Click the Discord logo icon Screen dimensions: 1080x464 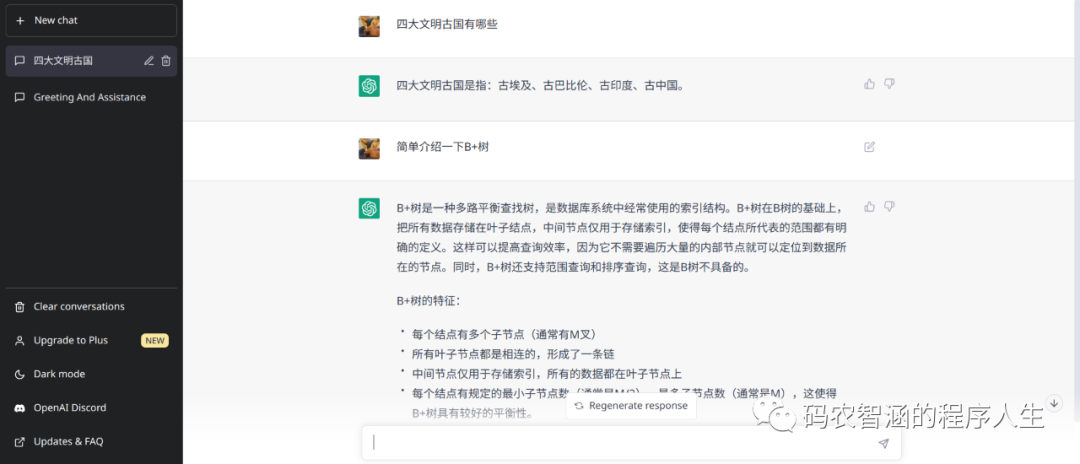19,408
